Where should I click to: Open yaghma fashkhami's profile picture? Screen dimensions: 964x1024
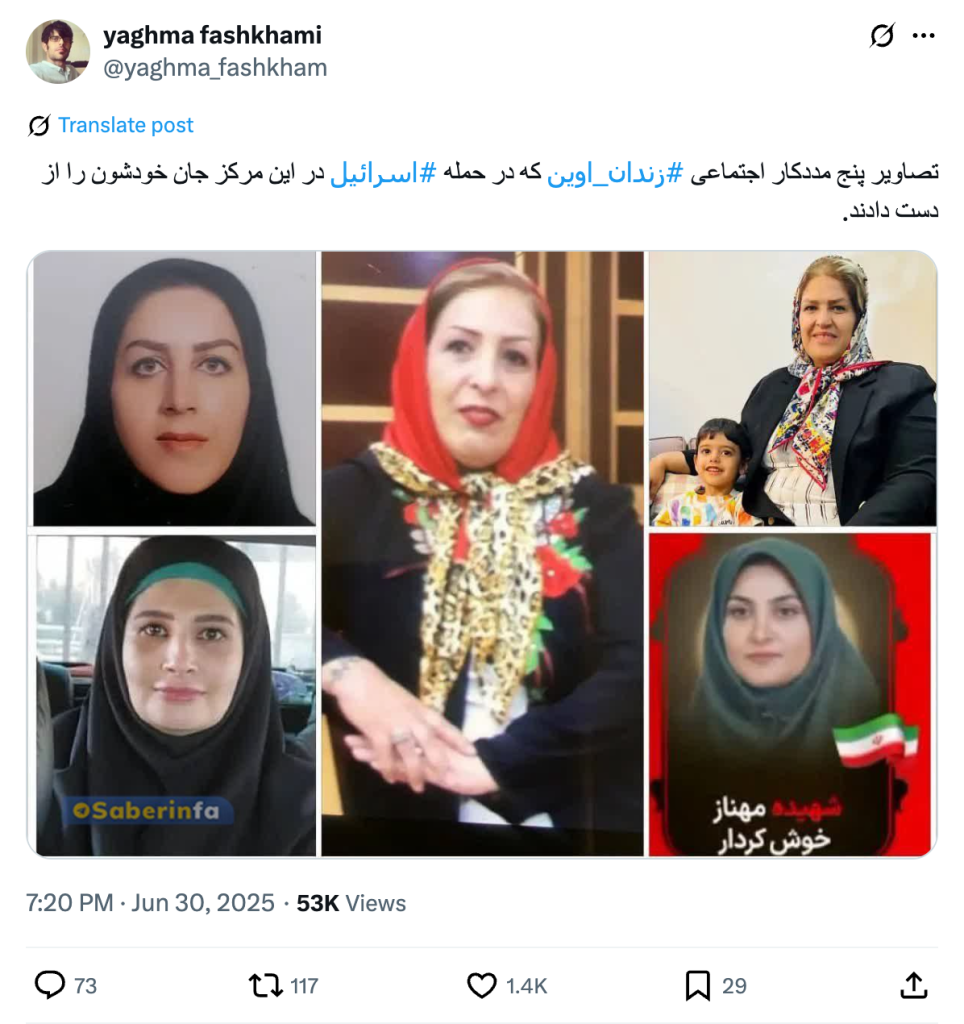(x=57, y=52)
